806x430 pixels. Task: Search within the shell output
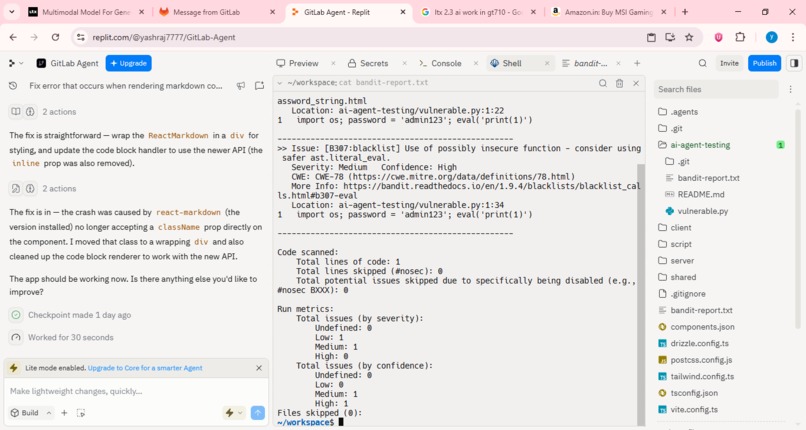point(603,83)
